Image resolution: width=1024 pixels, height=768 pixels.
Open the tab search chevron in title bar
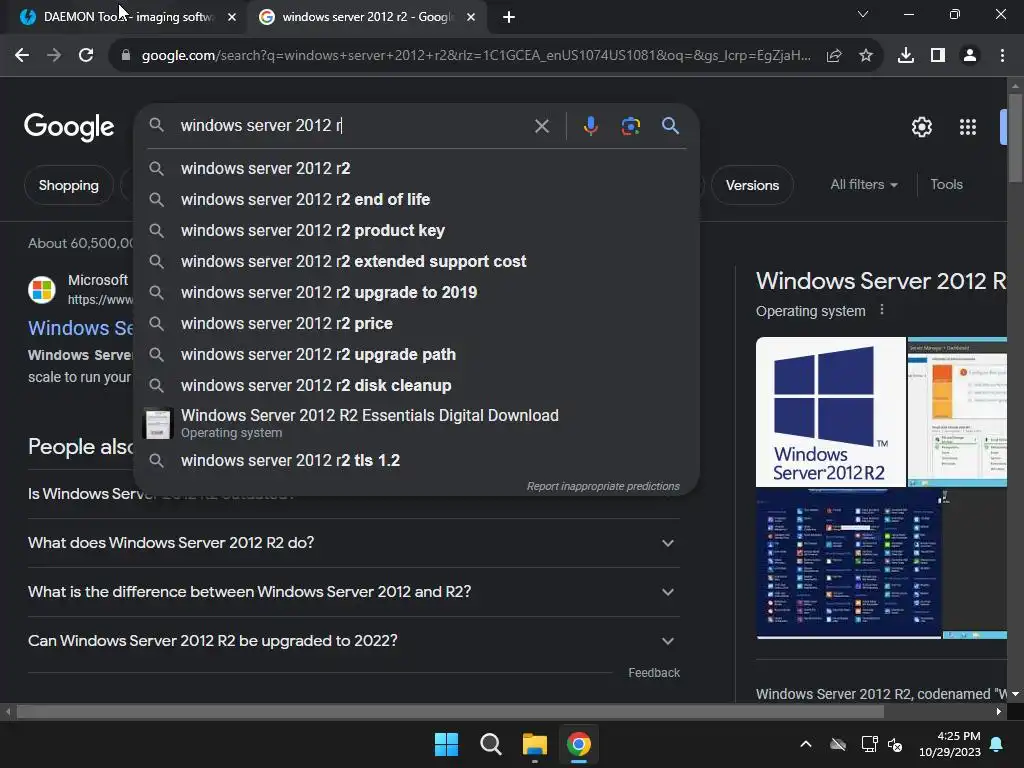point(863,14)
